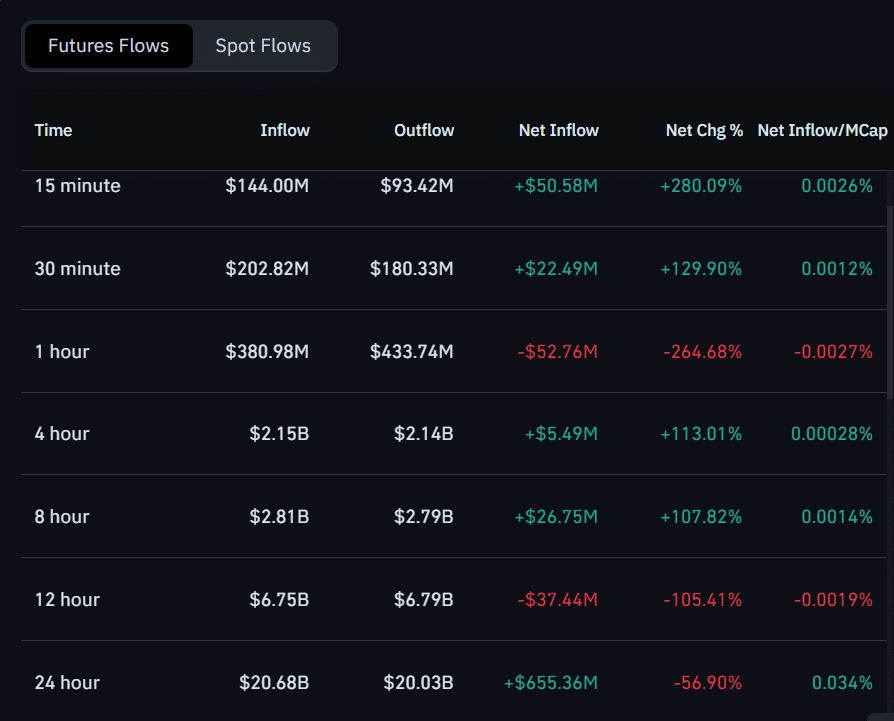
Task: Click the Net Inflow/MCap column header
Action: 822,130
